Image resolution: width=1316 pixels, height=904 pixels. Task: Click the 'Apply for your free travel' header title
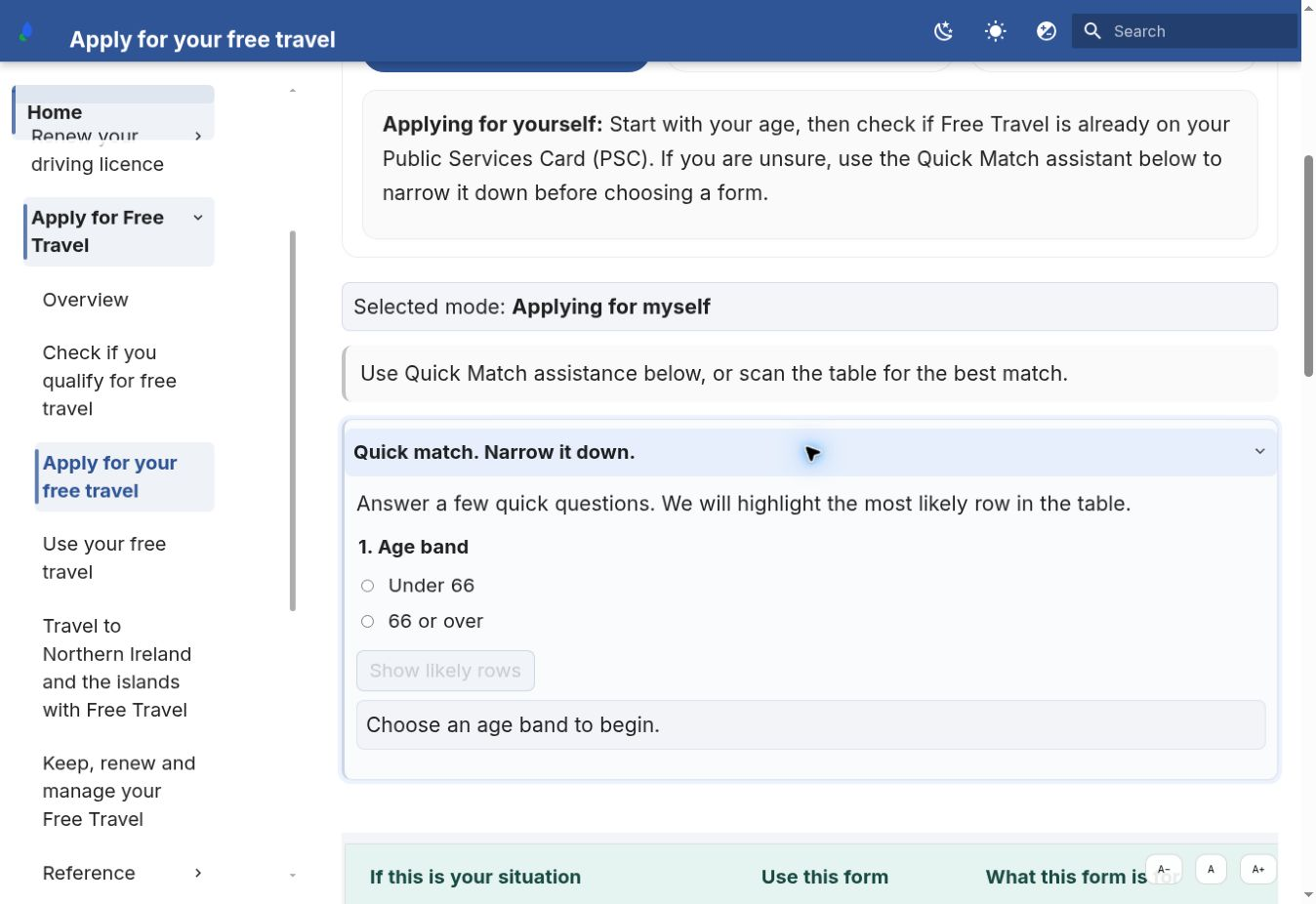pyautogui.click(x=202, y=39)
